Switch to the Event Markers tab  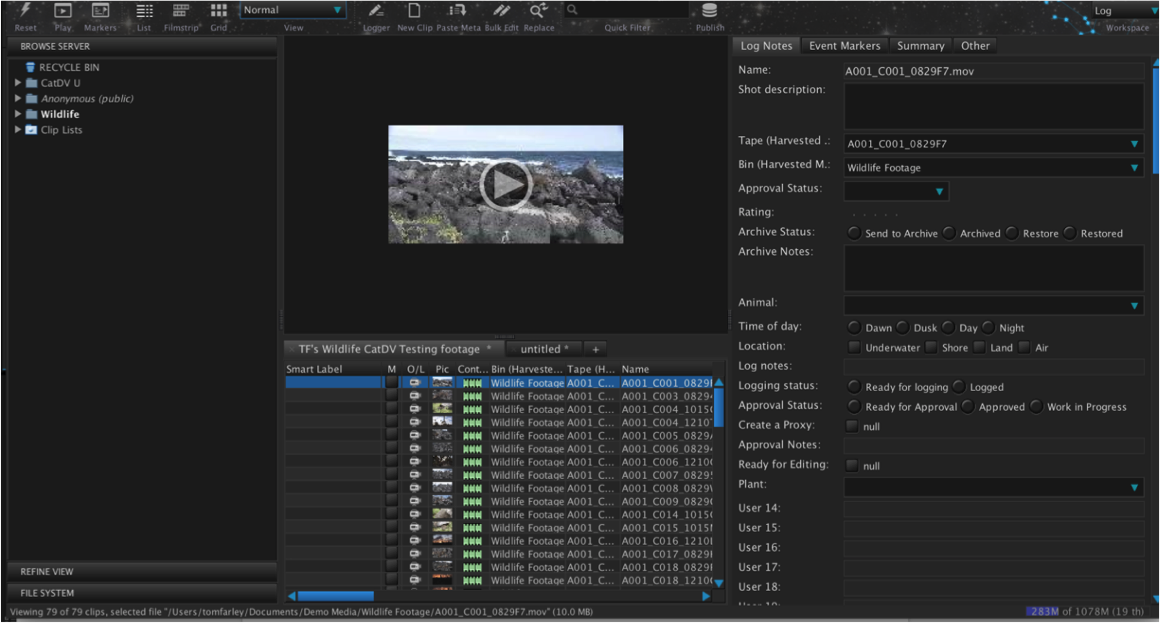tap(844, 46)
